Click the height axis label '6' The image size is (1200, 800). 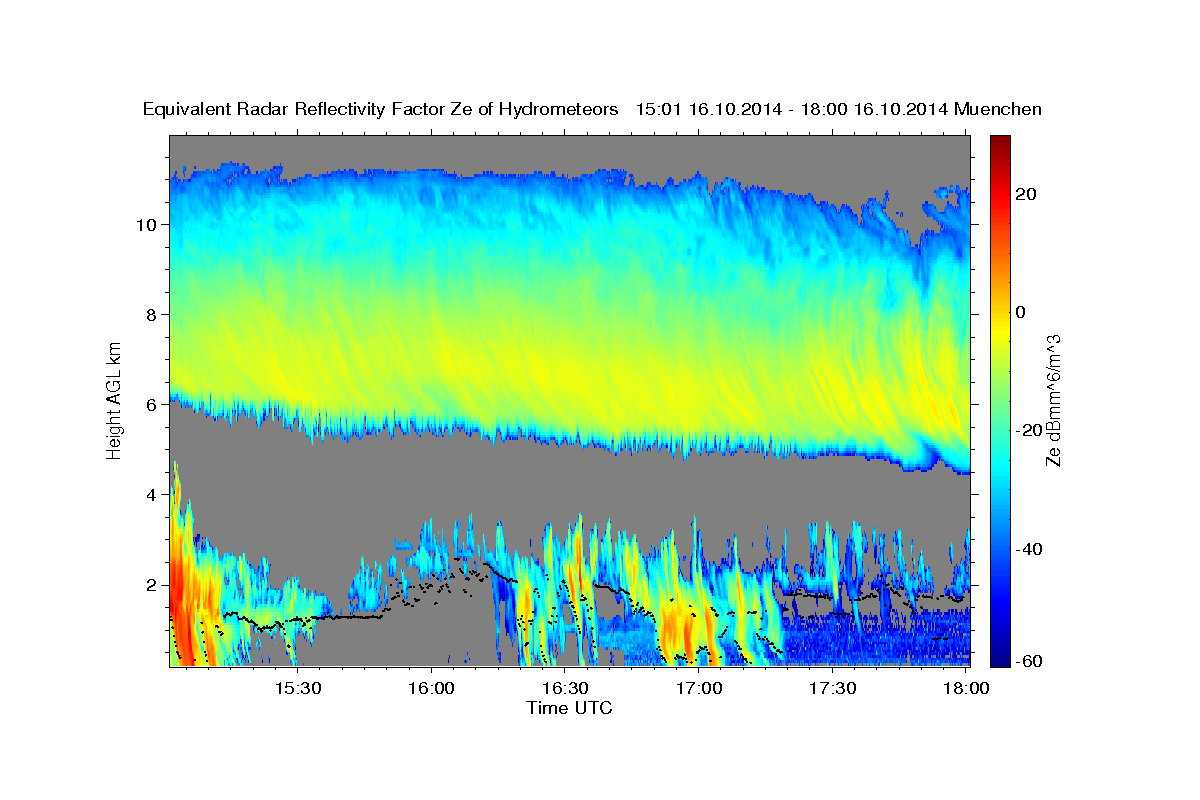(x=153, y=404)
